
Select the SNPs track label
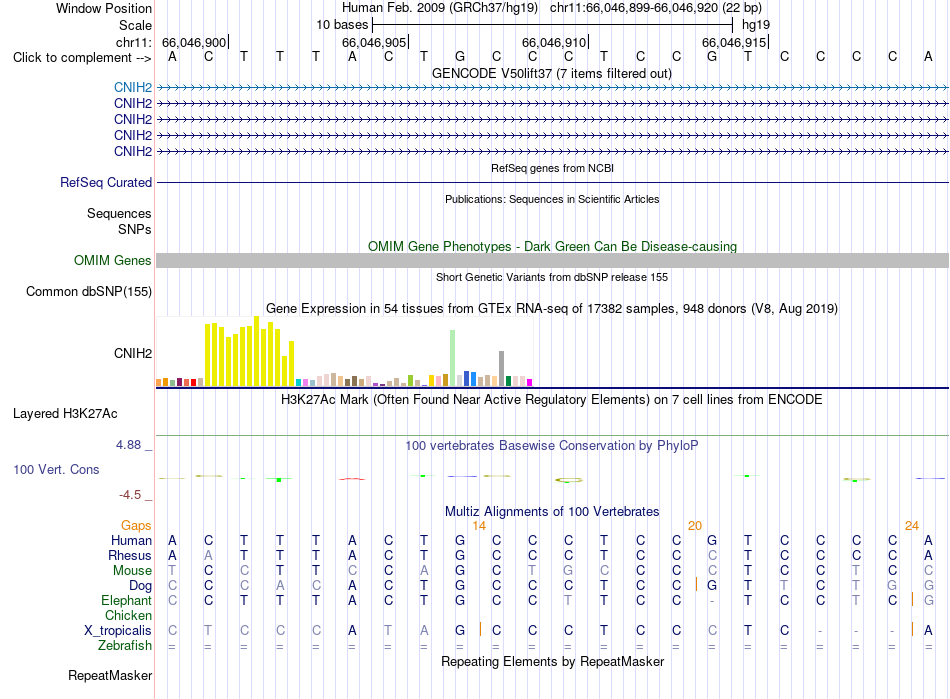pyautogui.click(x=135, y=230)
